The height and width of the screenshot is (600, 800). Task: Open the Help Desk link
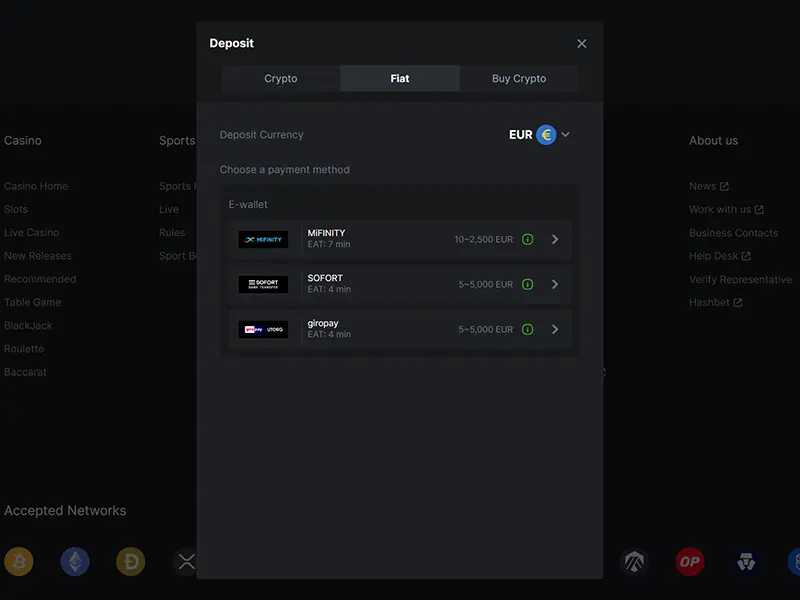719,256
